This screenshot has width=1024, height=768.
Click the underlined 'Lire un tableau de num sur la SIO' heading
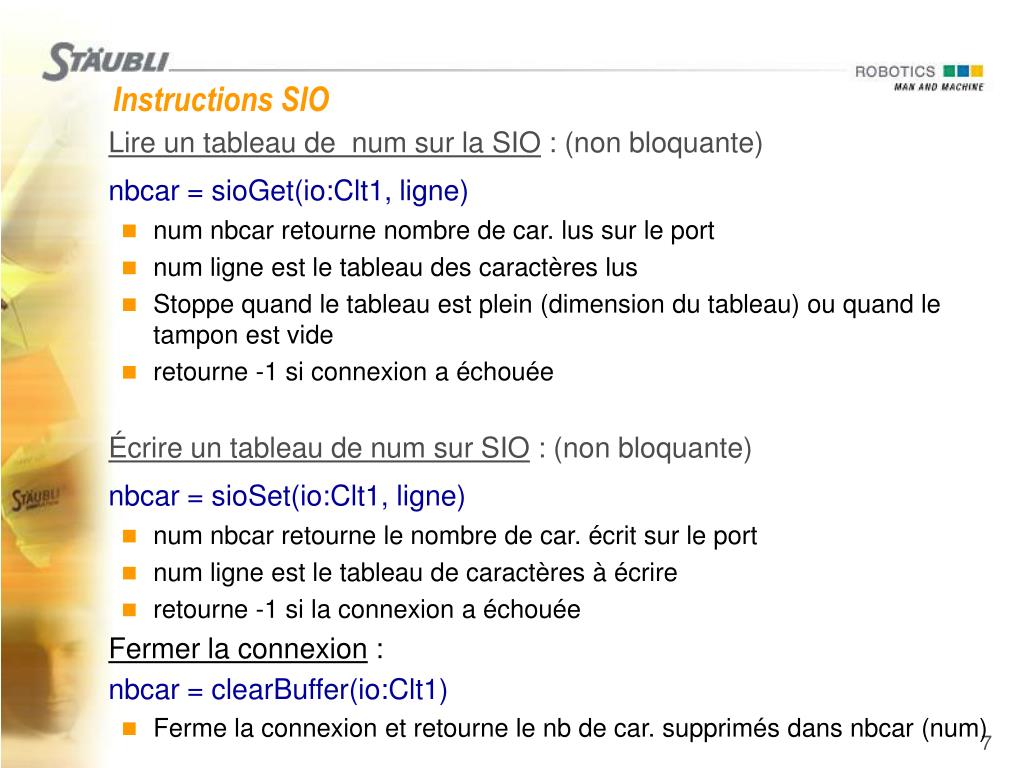coord(325,143)
